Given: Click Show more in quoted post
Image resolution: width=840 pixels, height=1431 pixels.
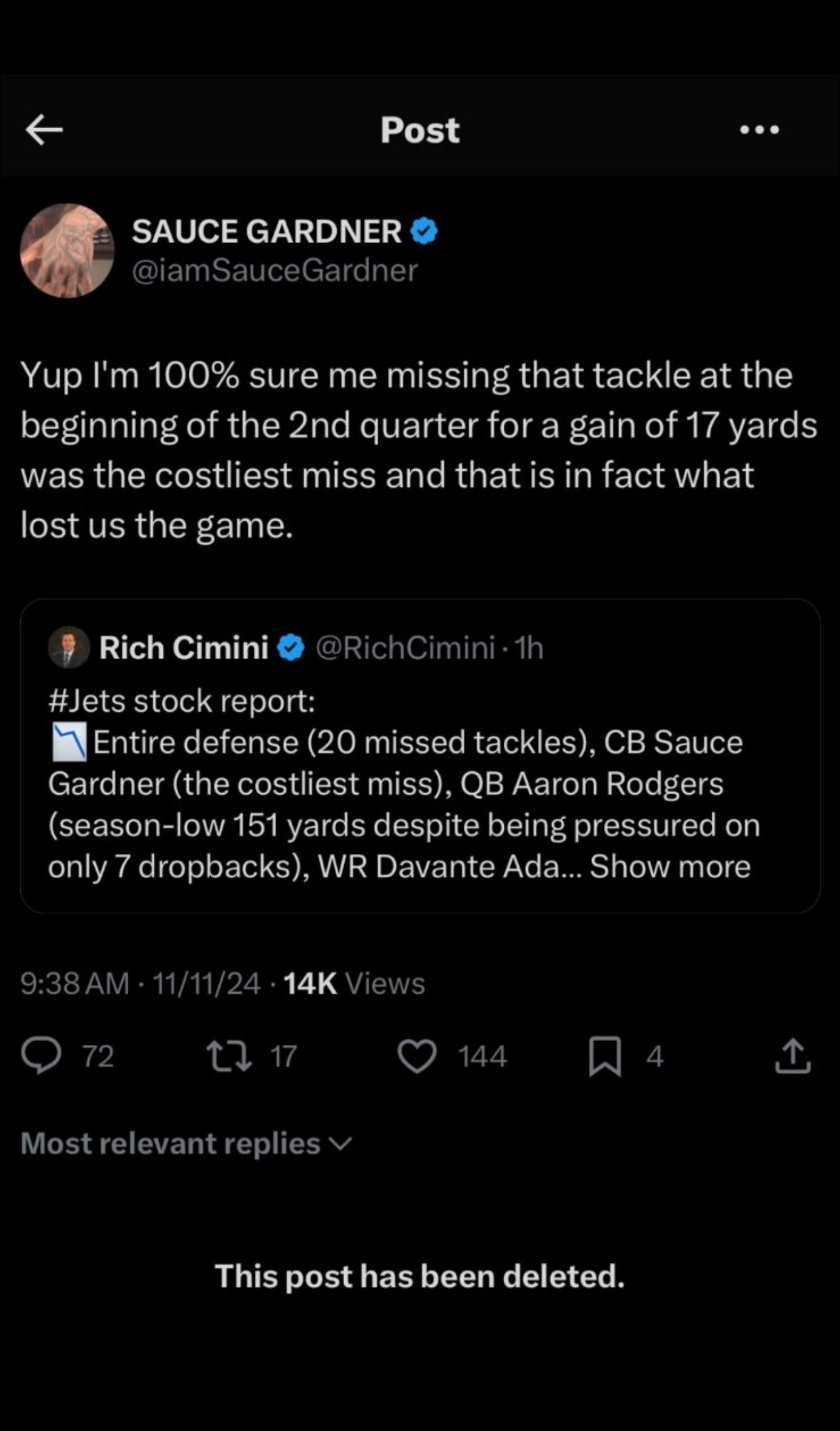Looking at the screenshot, I should pos(670,867).
